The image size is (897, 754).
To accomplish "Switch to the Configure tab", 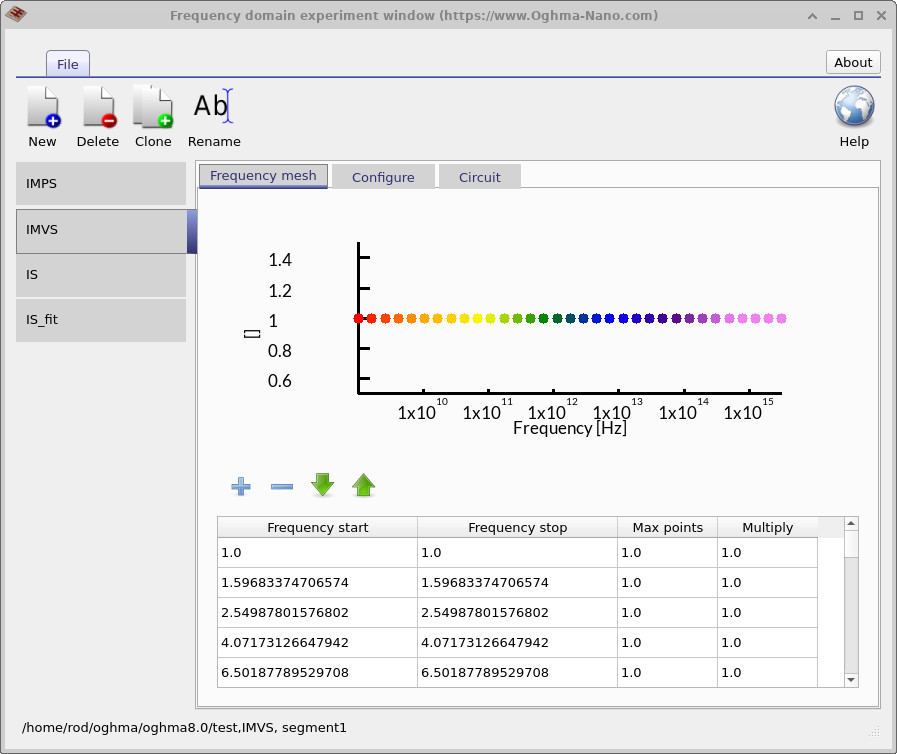I will (383, 177).
